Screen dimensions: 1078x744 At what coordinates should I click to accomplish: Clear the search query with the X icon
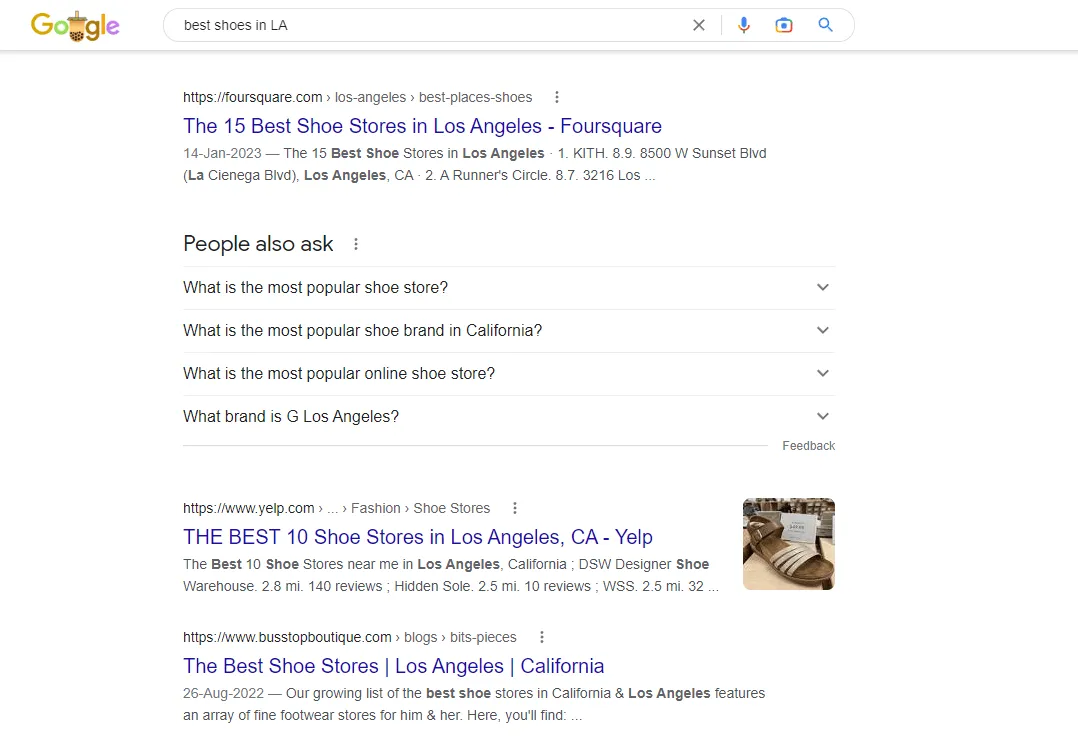[698, 24]
